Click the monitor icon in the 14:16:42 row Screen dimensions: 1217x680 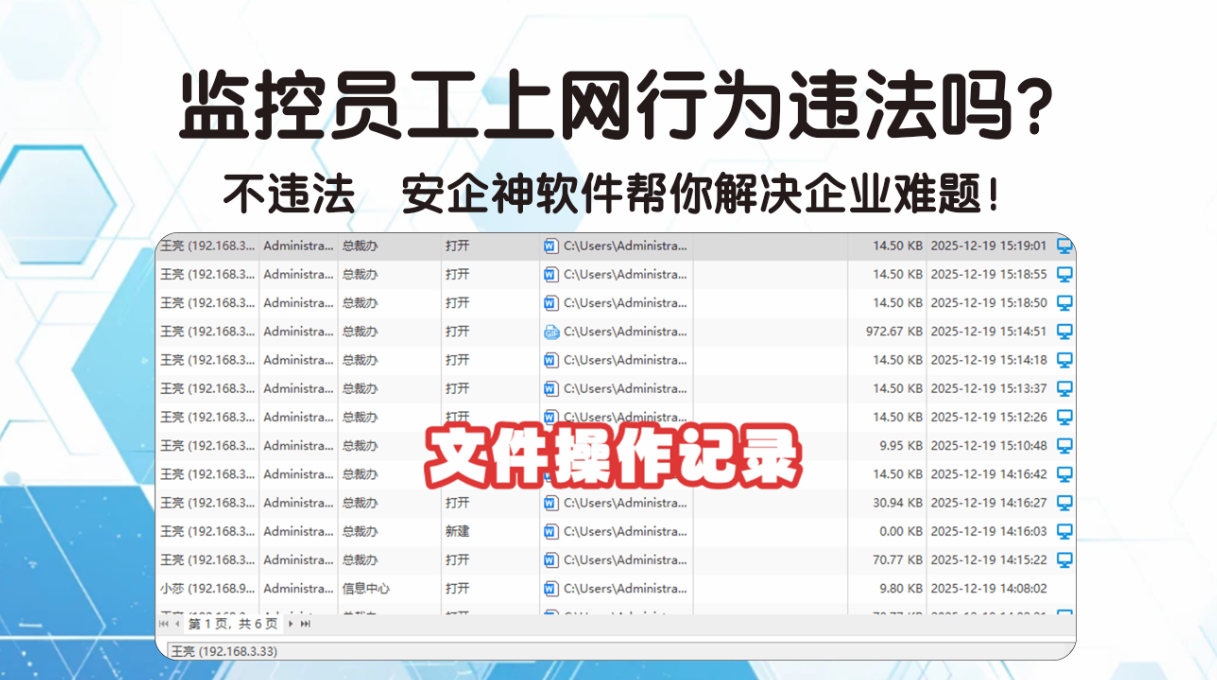(x=1064, y=474)
